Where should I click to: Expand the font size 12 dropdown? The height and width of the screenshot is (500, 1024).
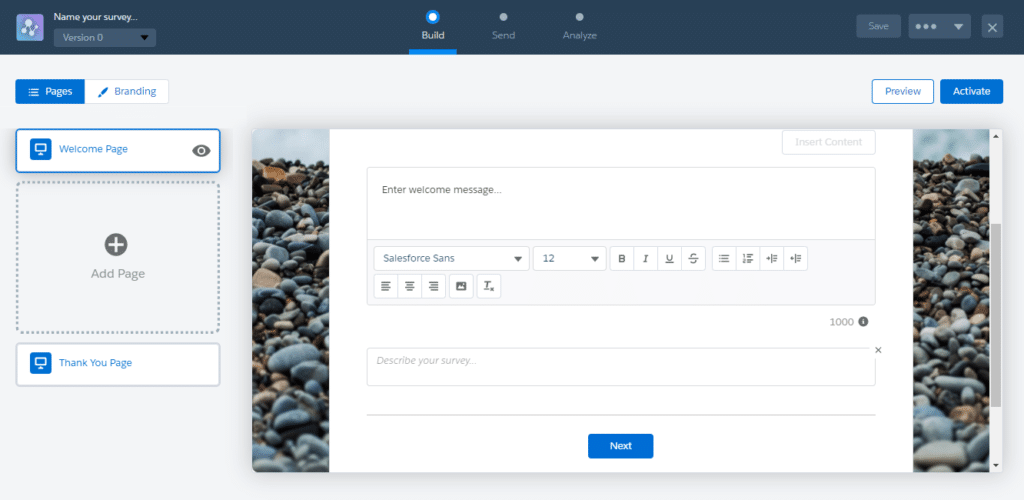[x=569, y=258]
